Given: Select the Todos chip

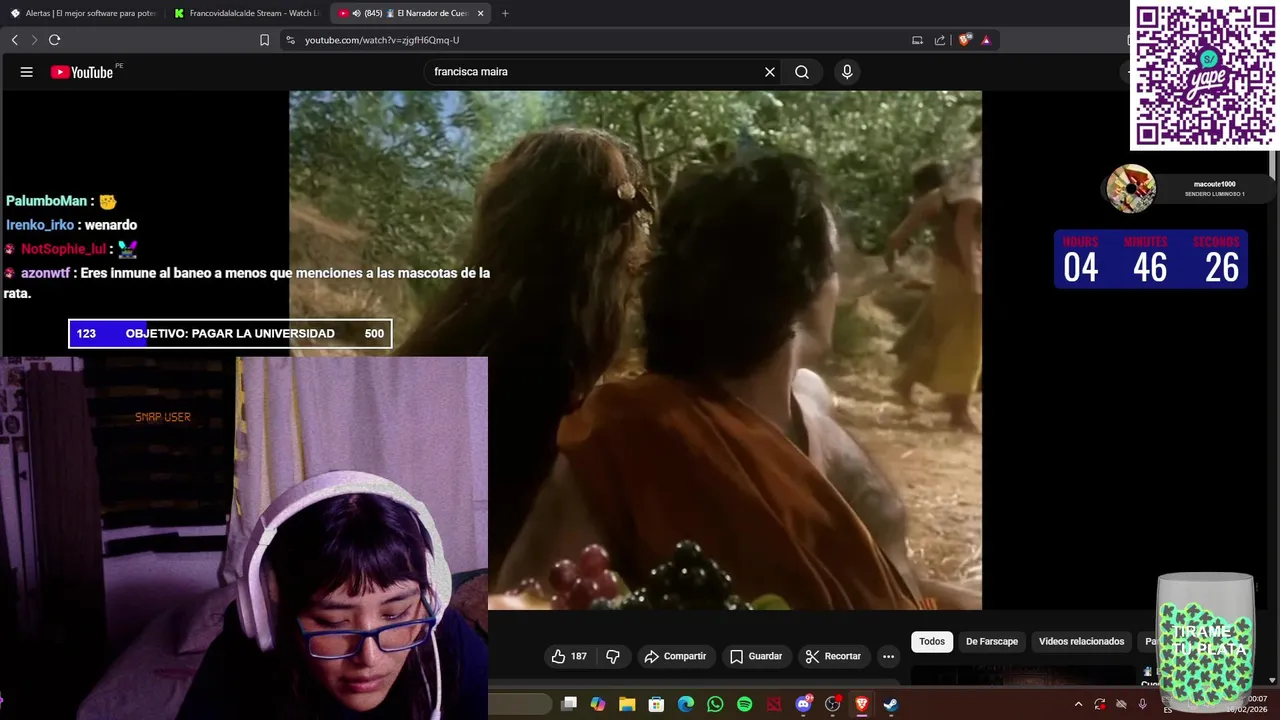Looking at the screenshot, I should 932,641.
